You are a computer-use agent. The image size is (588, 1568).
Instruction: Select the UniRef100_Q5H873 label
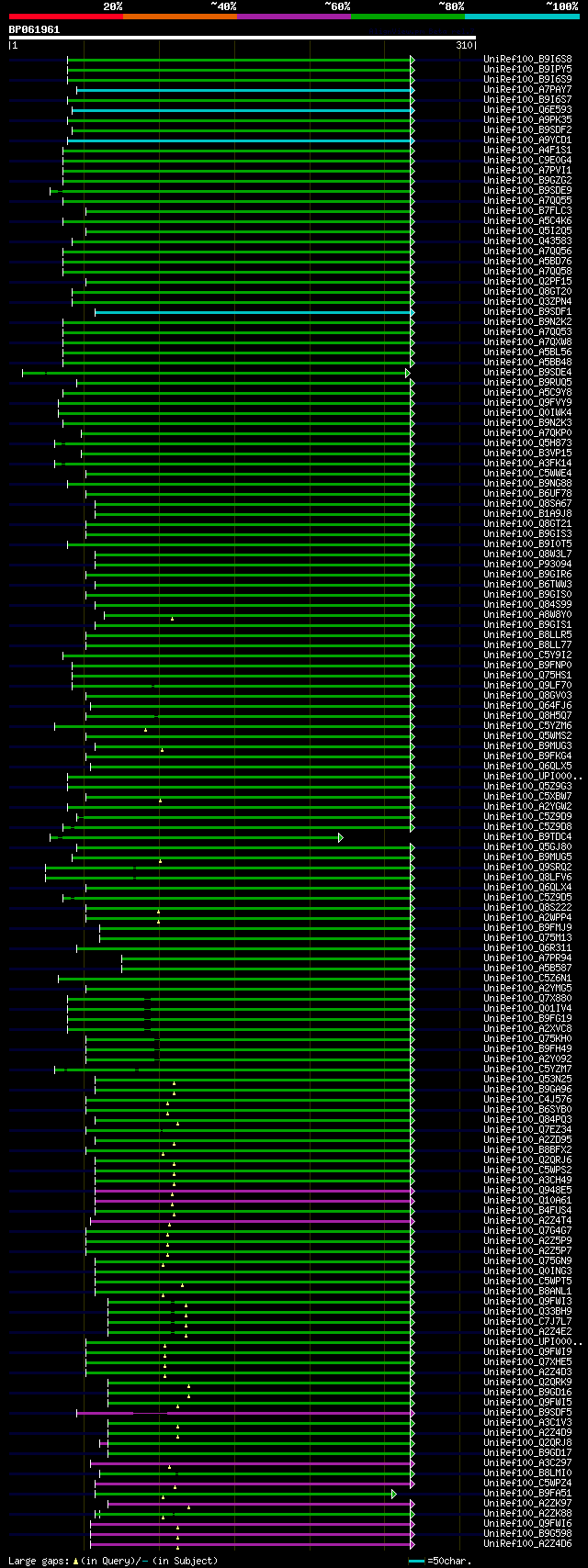click(x=527, y=443)
